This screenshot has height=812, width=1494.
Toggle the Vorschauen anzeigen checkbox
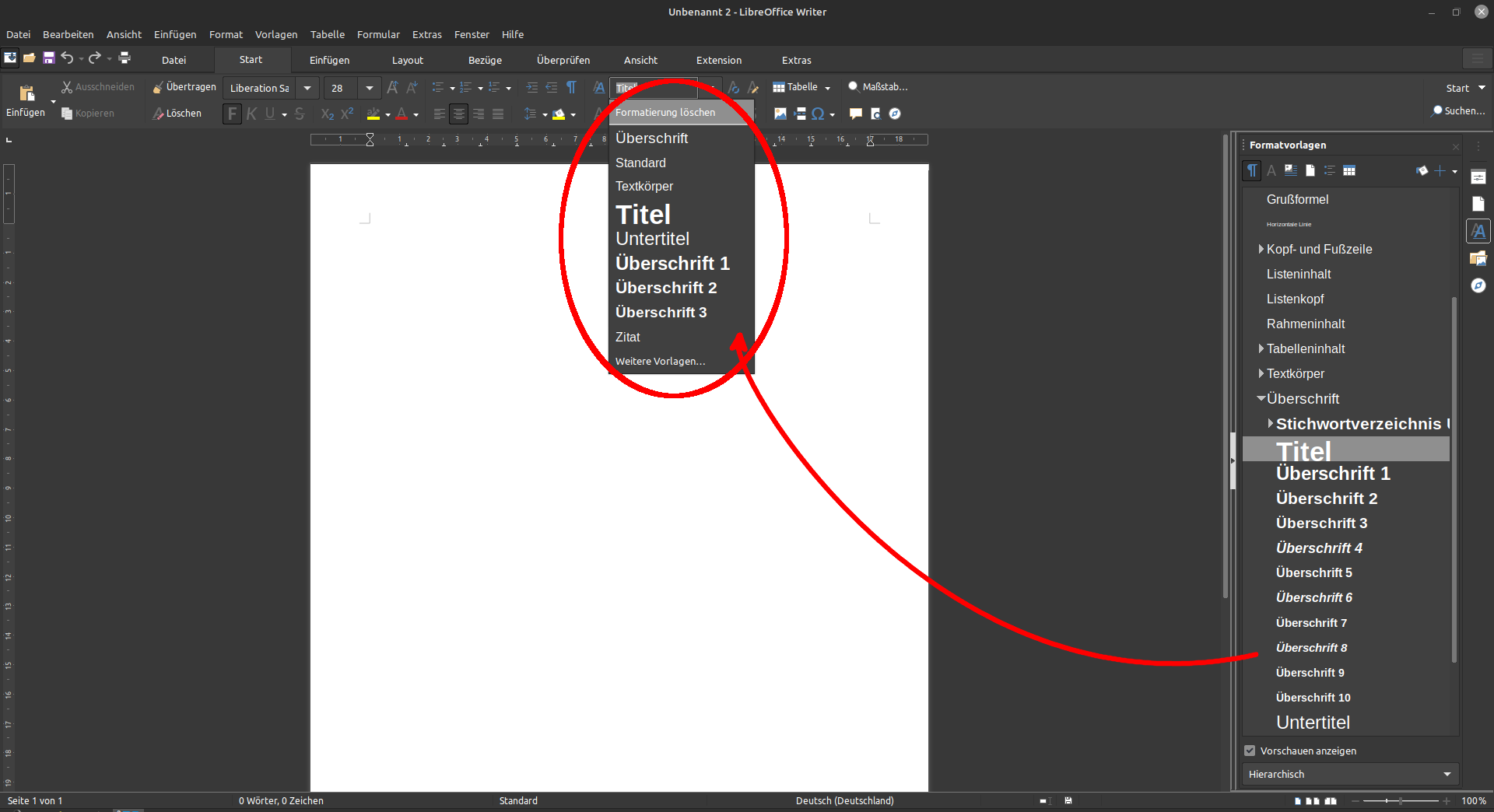pos(1250,751)
